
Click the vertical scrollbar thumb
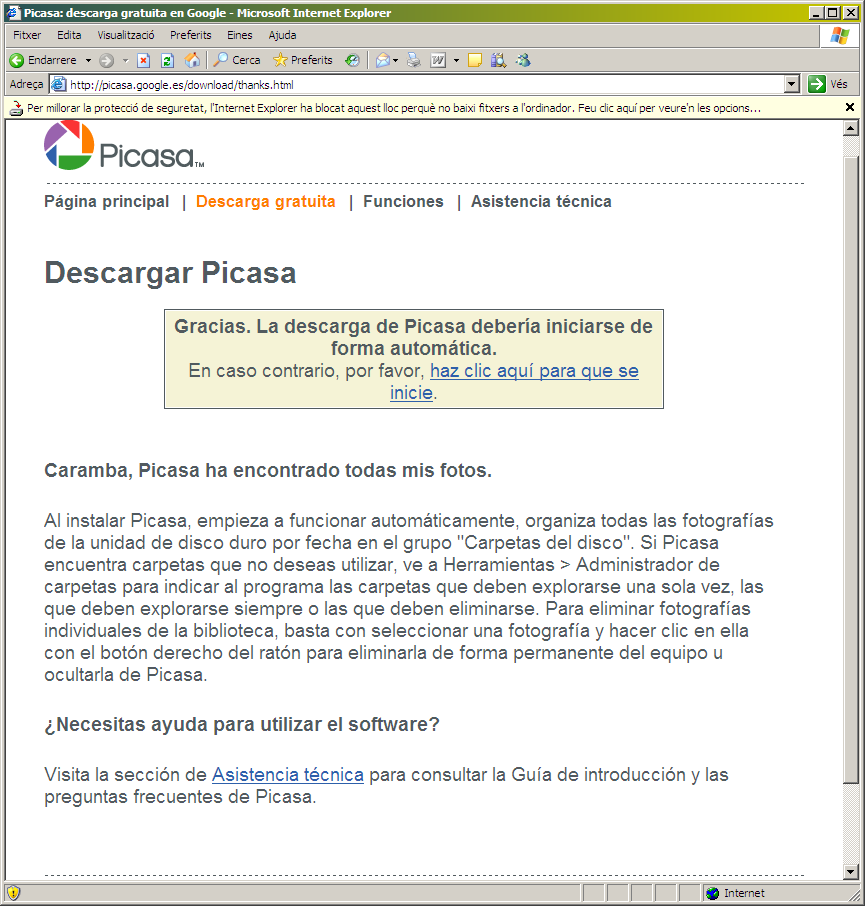click(x=851, y=470)
